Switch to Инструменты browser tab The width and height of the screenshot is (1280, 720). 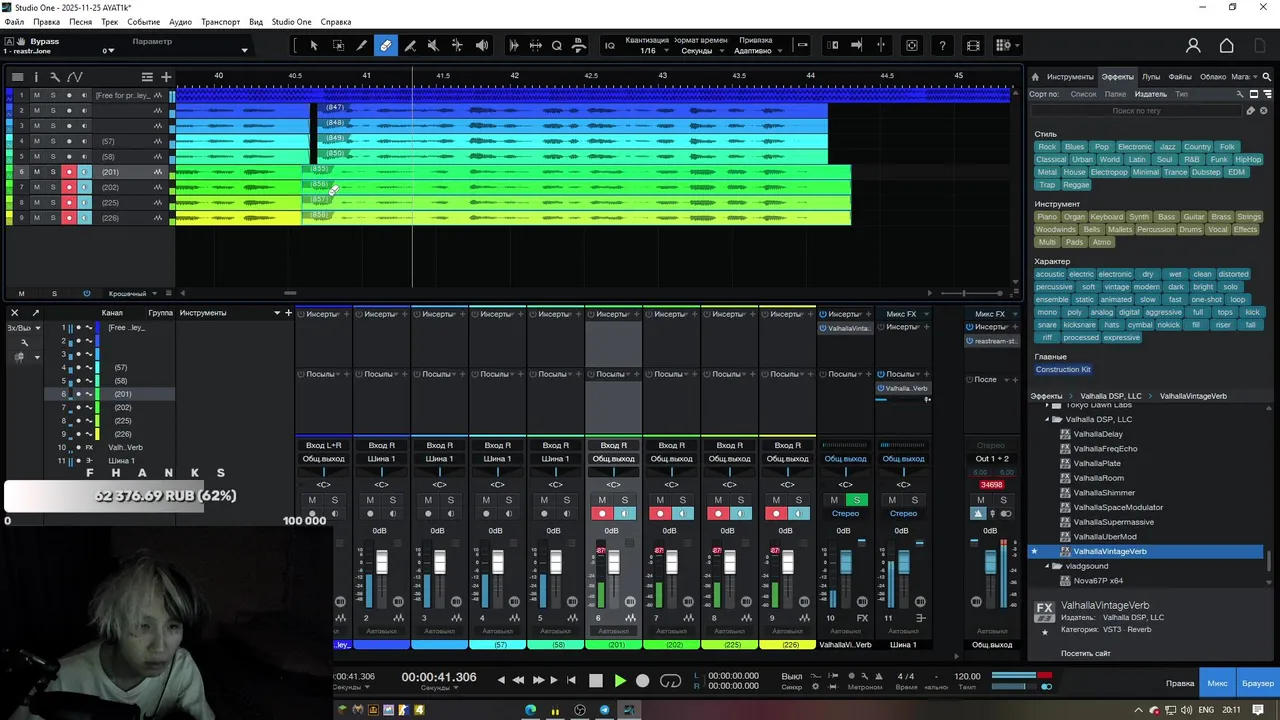(1070, 77)
